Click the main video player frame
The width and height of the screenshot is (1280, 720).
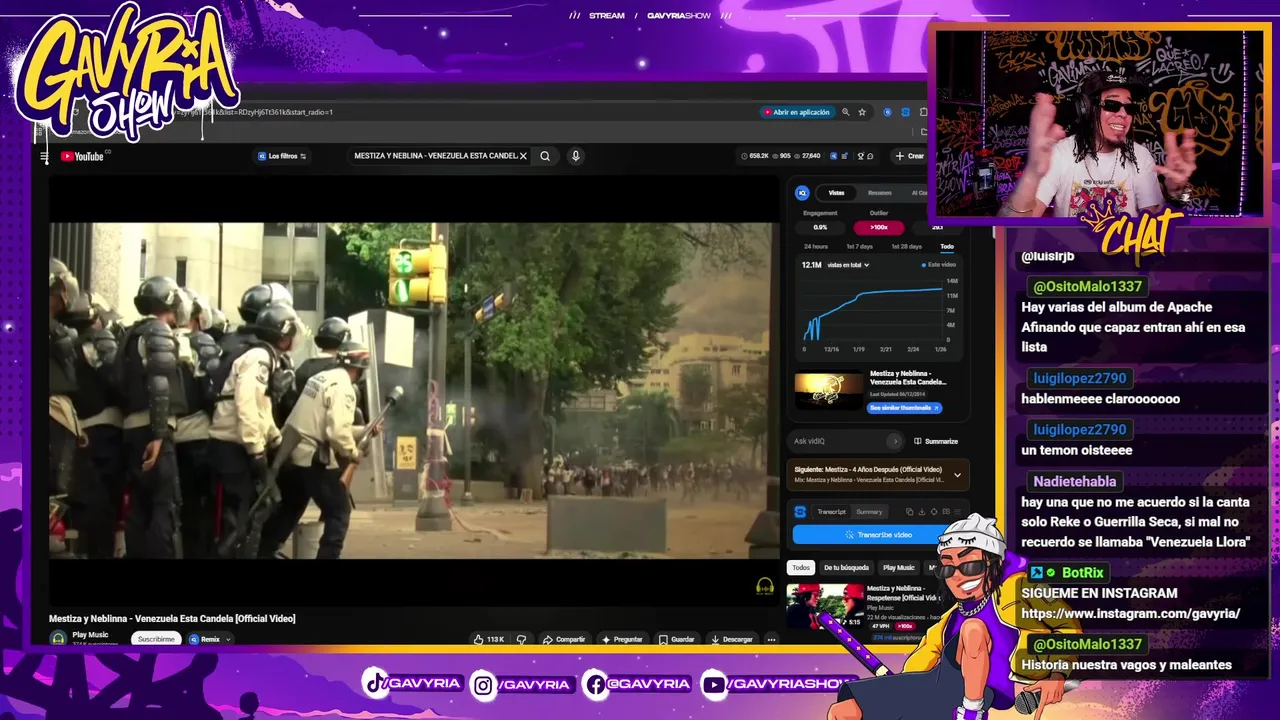coord(414,390)
